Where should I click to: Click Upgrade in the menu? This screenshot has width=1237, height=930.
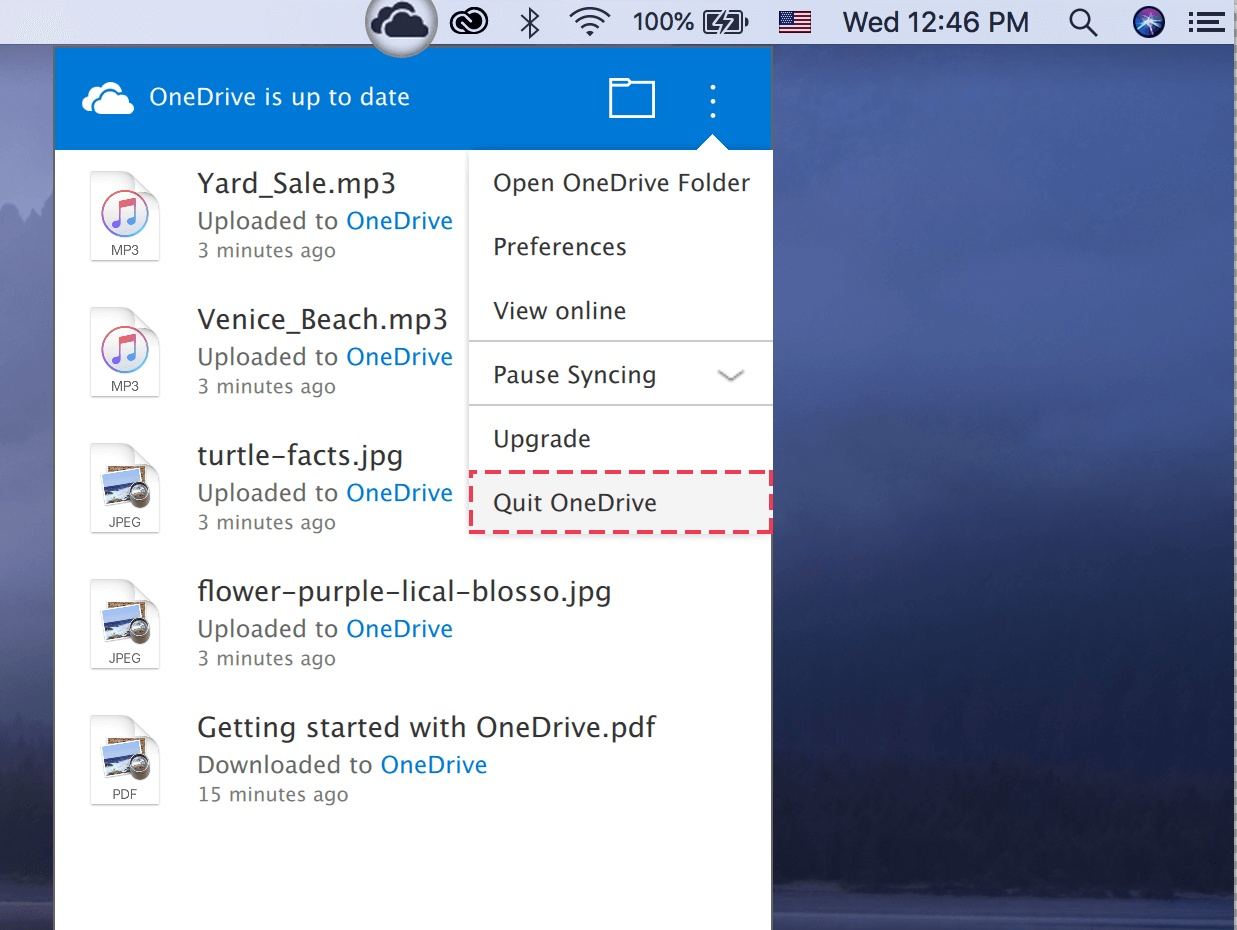[542, 439]
